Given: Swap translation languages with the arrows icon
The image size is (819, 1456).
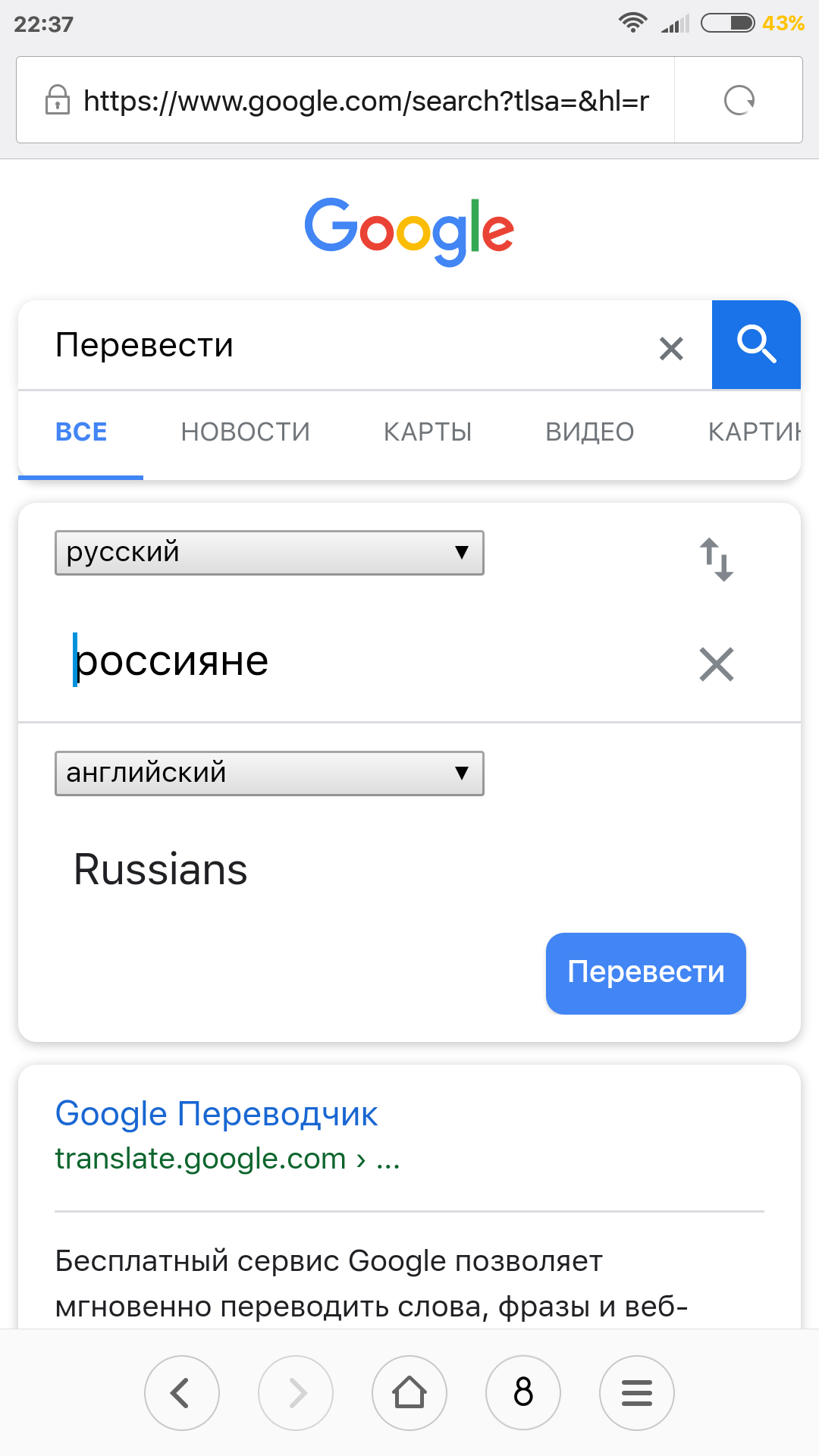Looking at the screenshot, I should 717,560.
